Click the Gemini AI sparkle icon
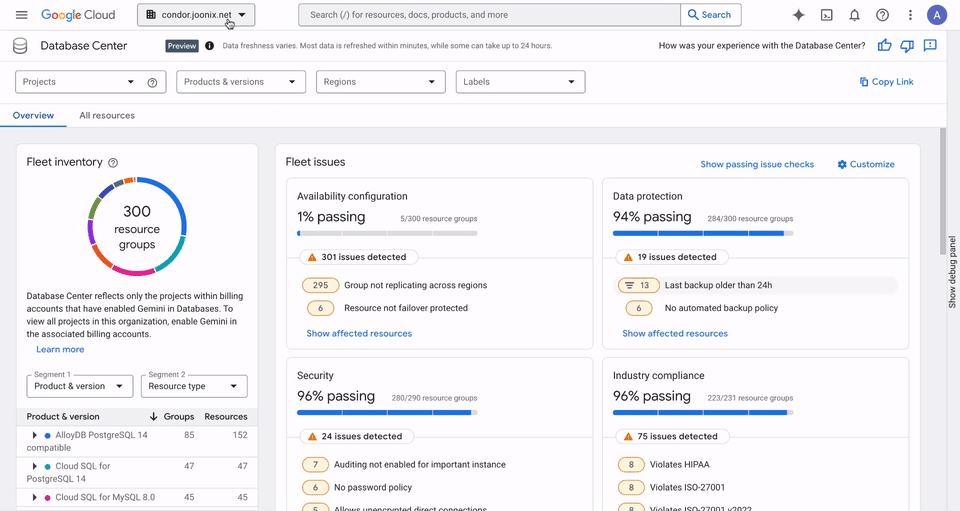Screen dimensions: 960x511 [x=798, y=15]
